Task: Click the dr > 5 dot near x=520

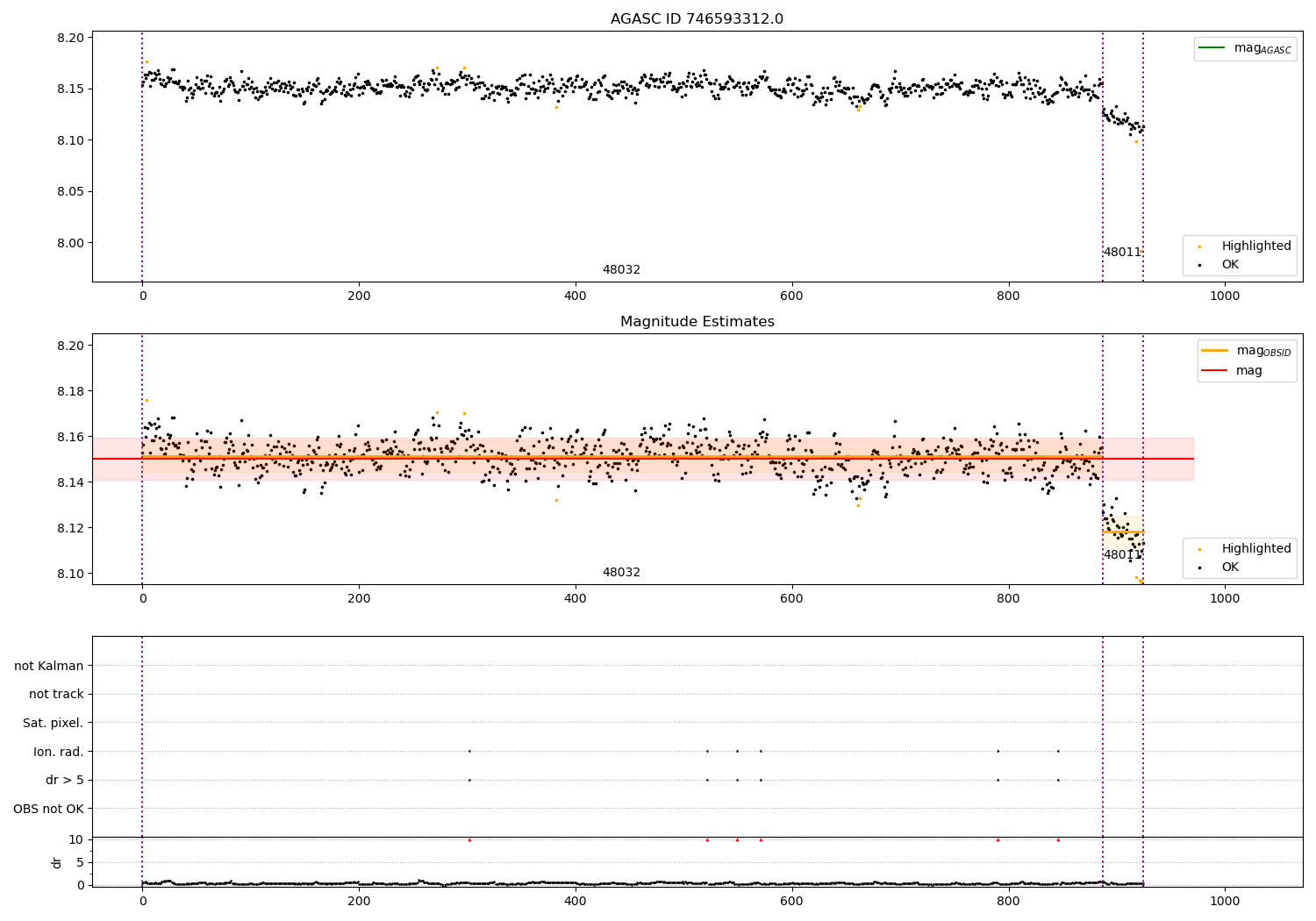Action: coord(707,780)
